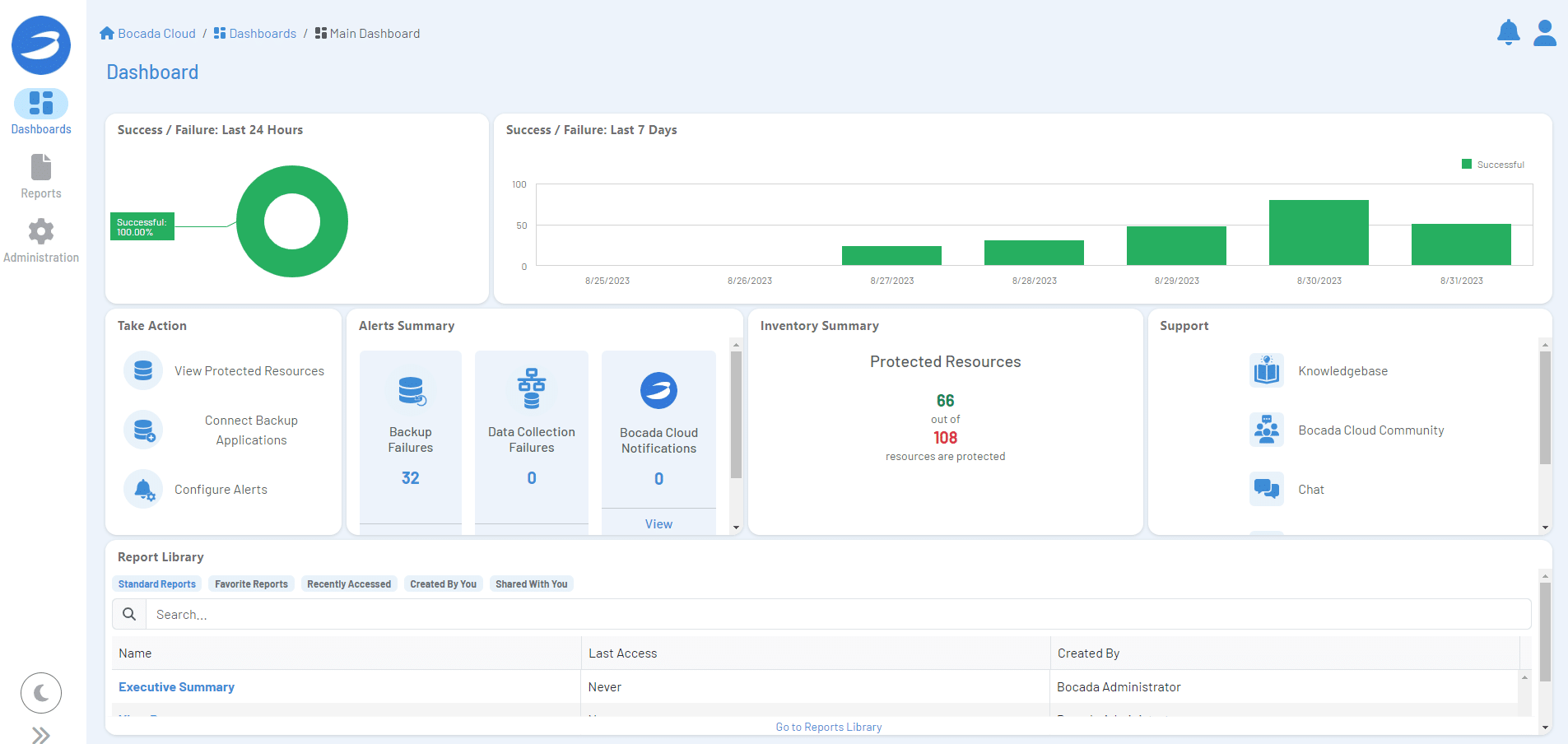Image resolution: width=1568 pixels, height=744 pixels.
Task: Focus the report Search field
Action: 838,614
